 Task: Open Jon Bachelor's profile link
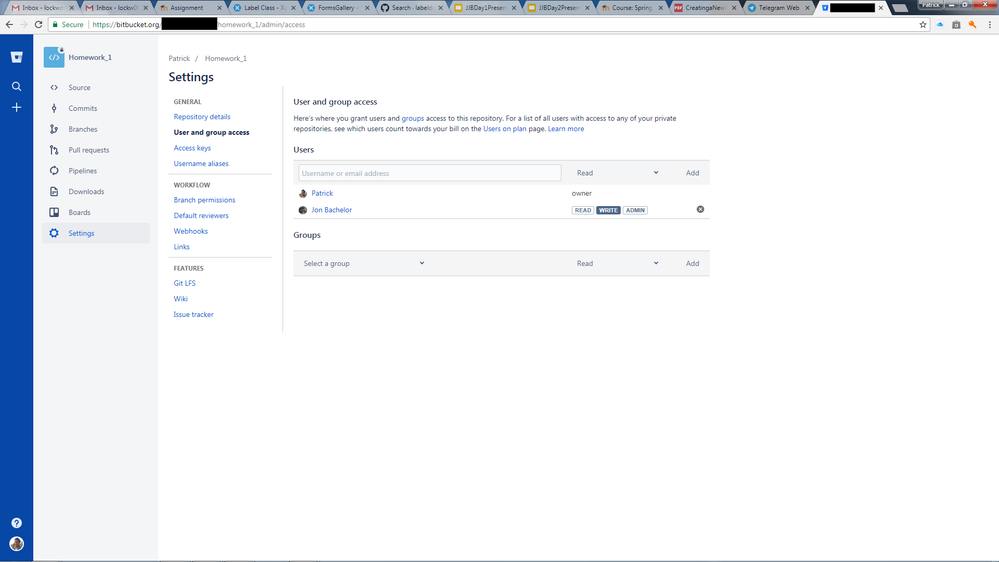pyautogui.click(x=331, y=210)
